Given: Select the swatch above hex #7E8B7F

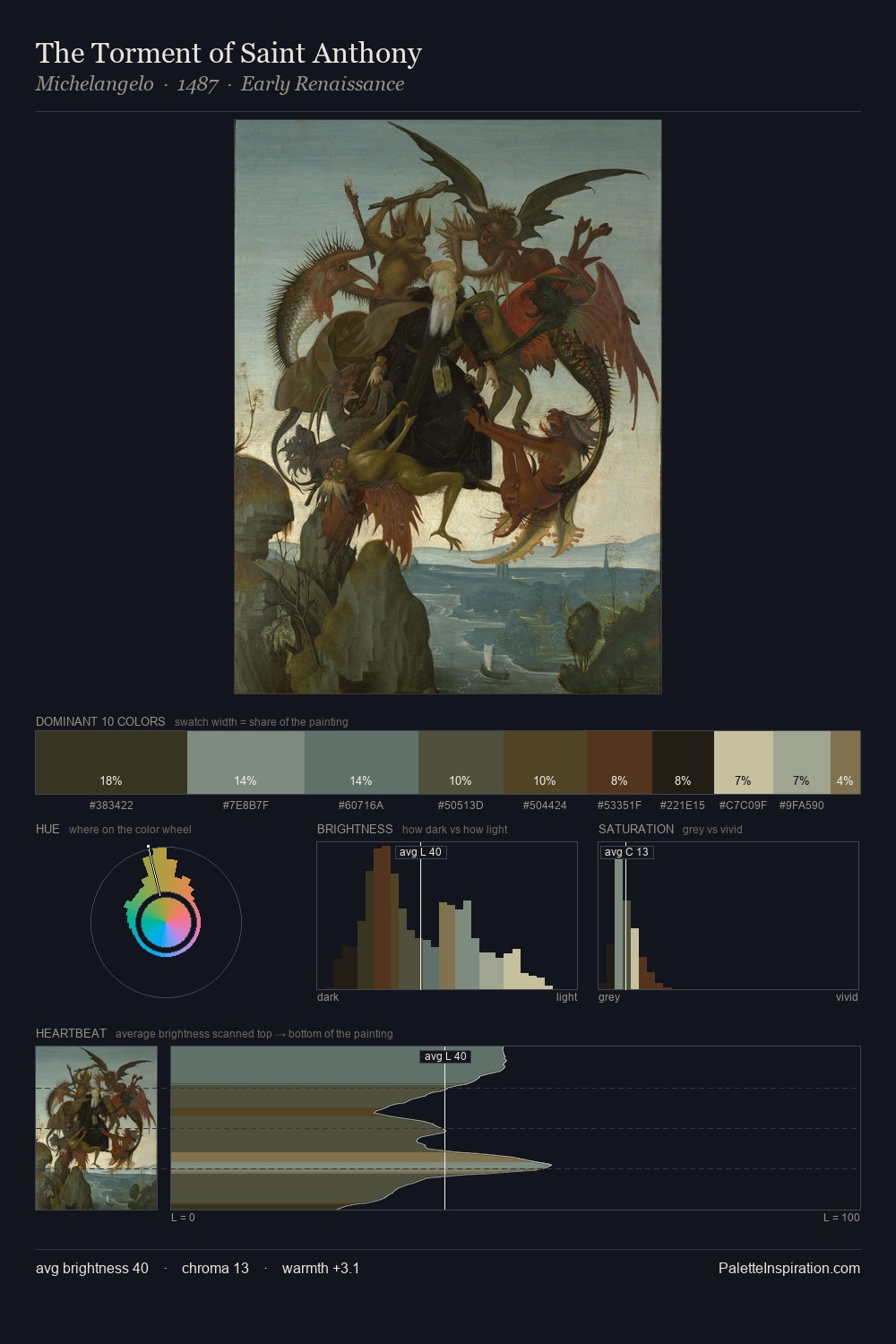Looking at the screenshot, I should point(246,762).
